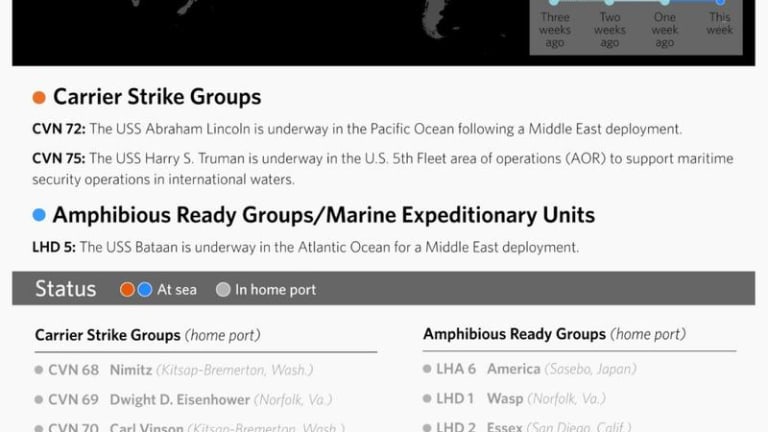Image resolution: width=768 pixels, height=432 pixels.
Task: Click the gray status dot next to CVN 69
Action: click(x=39, y=400)
